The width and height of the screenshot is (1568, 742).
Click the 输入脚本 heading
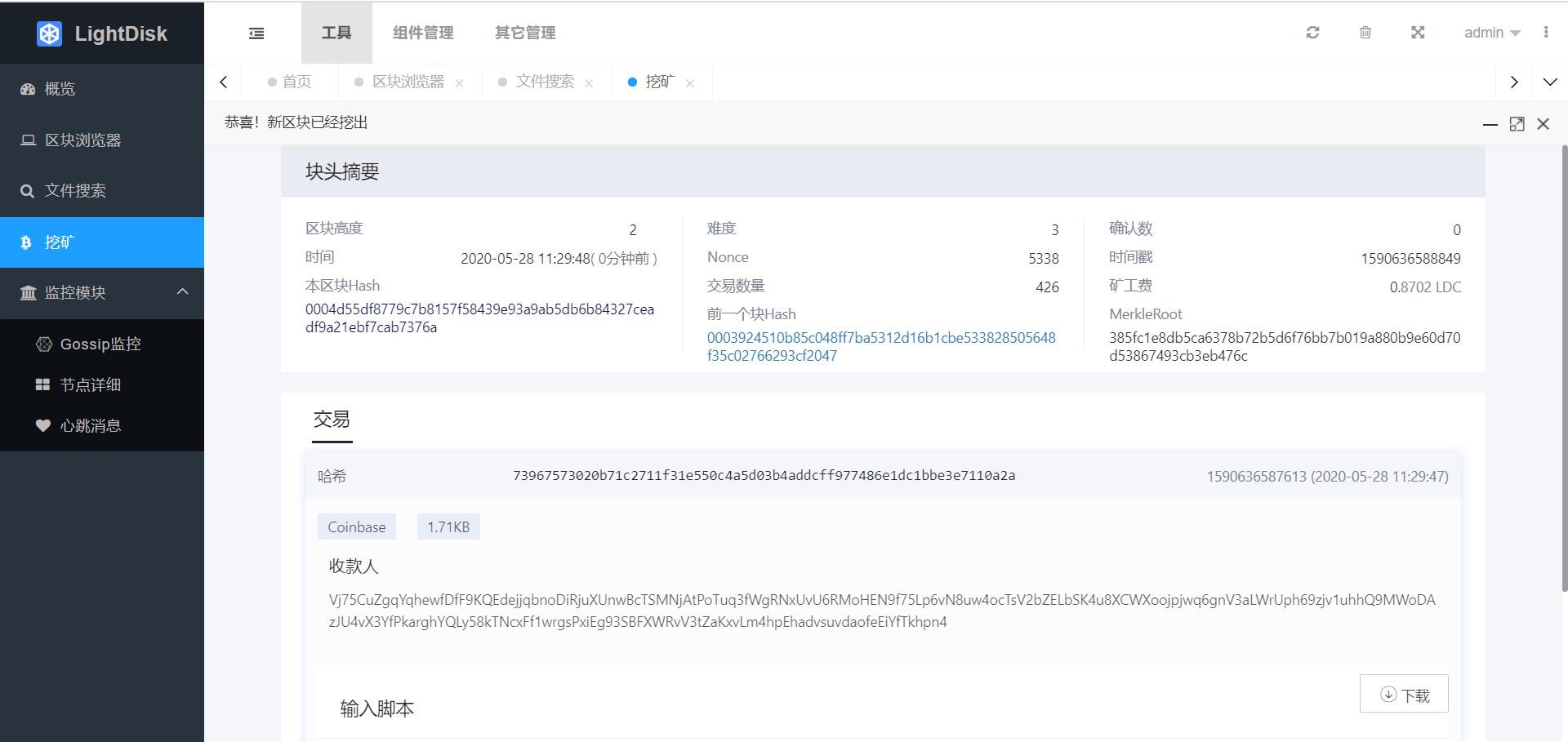coord(377,709)
